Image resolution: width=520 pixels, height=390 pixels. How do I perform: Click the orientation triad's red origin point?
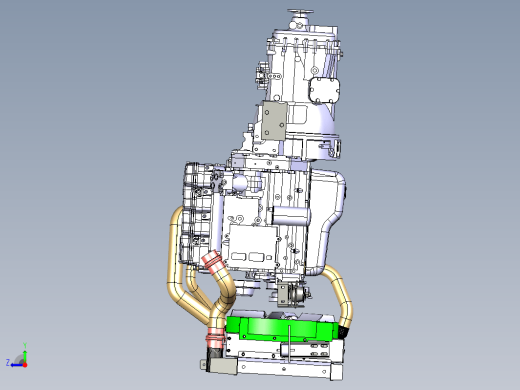pyautogui.click(x=25, y=365)
